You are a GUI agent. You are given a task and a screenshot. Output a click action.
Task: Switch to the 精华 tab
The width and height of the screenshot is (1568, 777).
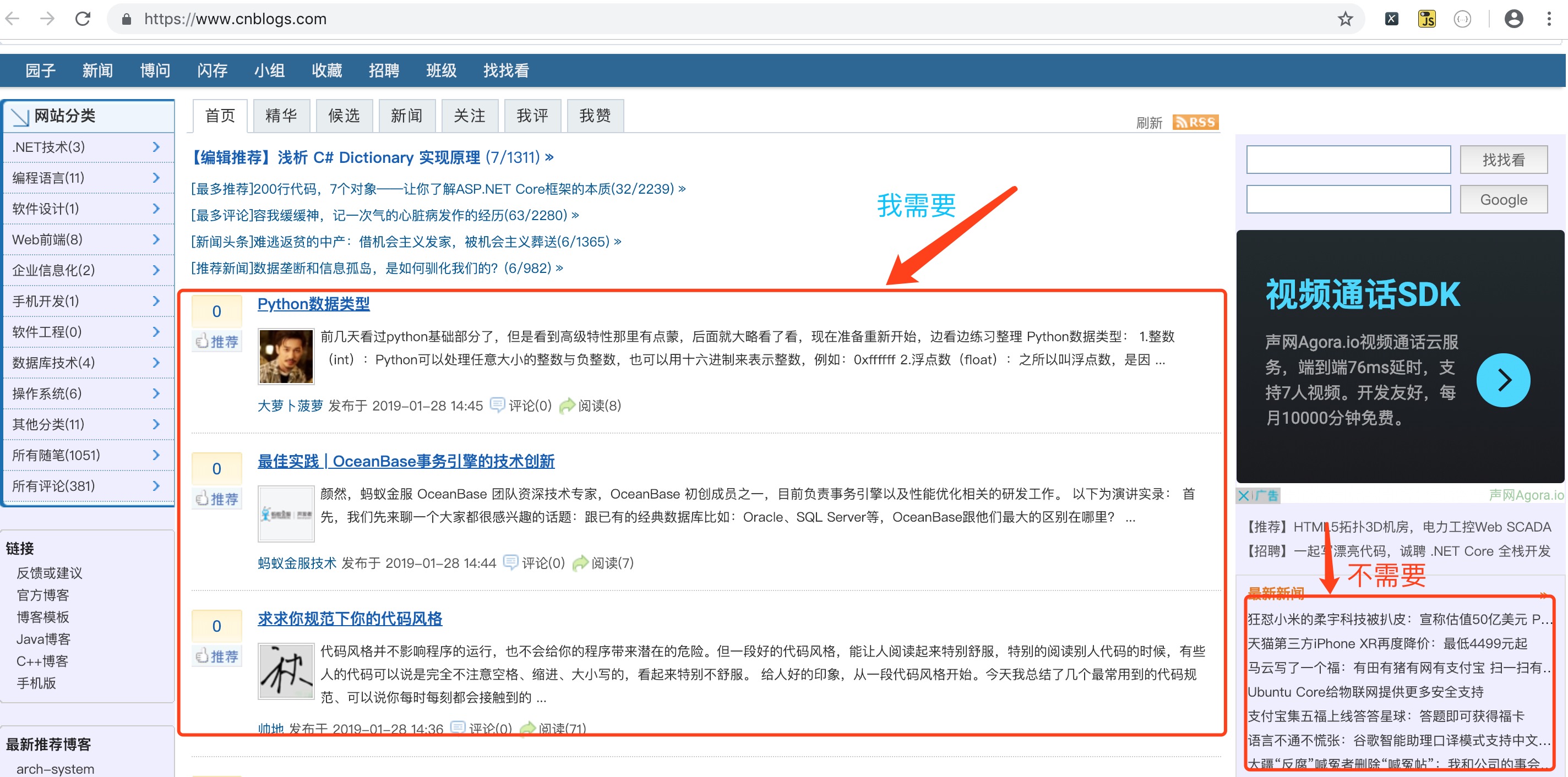[281, 116]
